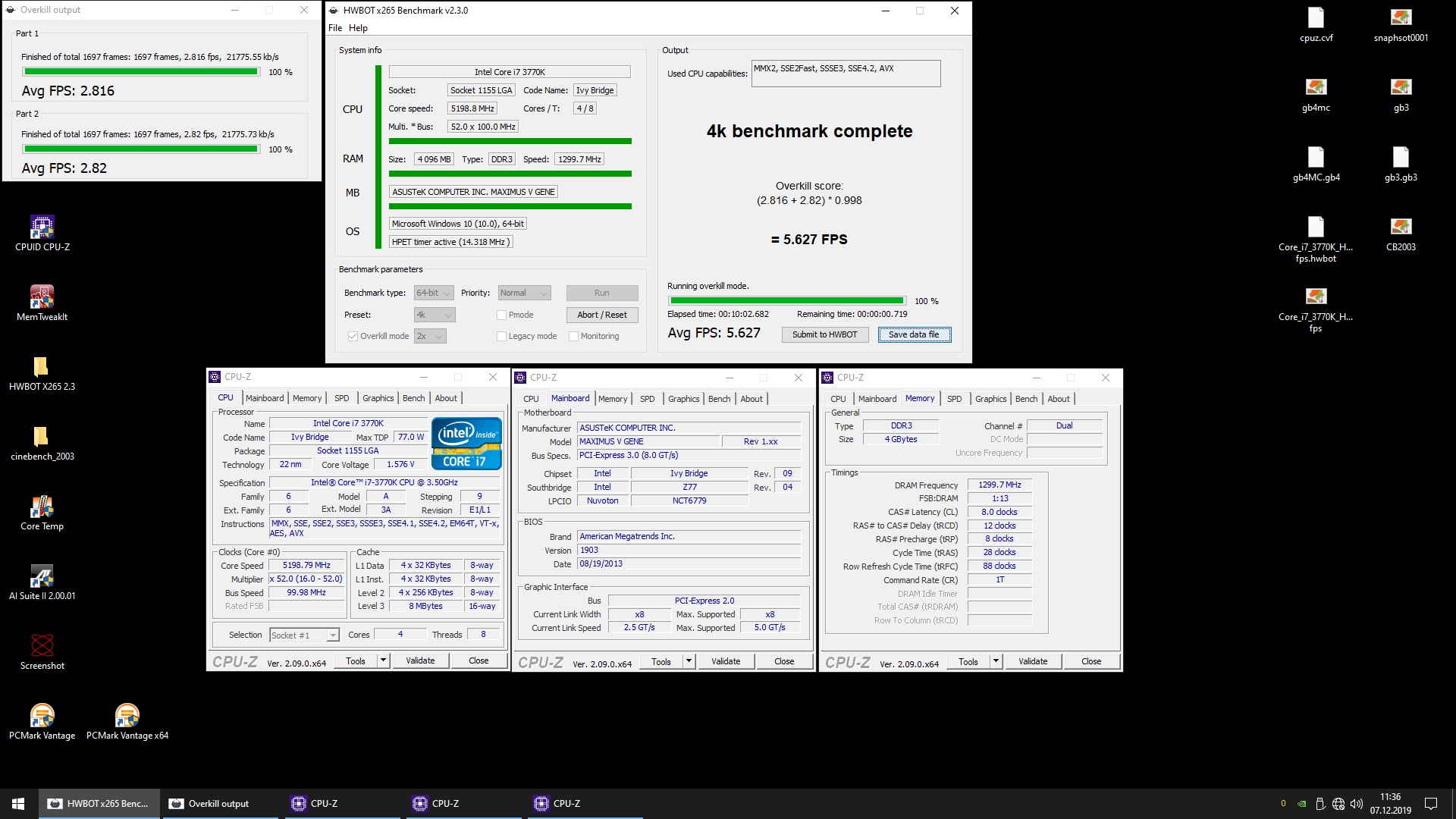
Task: Select the Core_i7_3770K fps image file
Action: click(1316, 309)
